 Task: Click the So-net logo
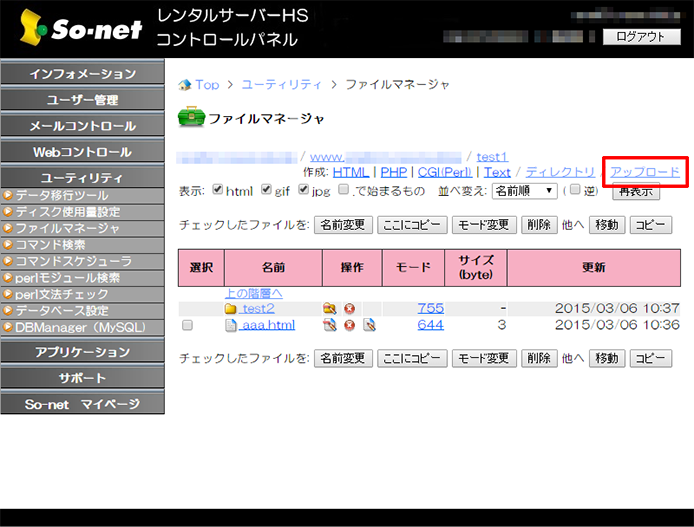tap(76, 30)
